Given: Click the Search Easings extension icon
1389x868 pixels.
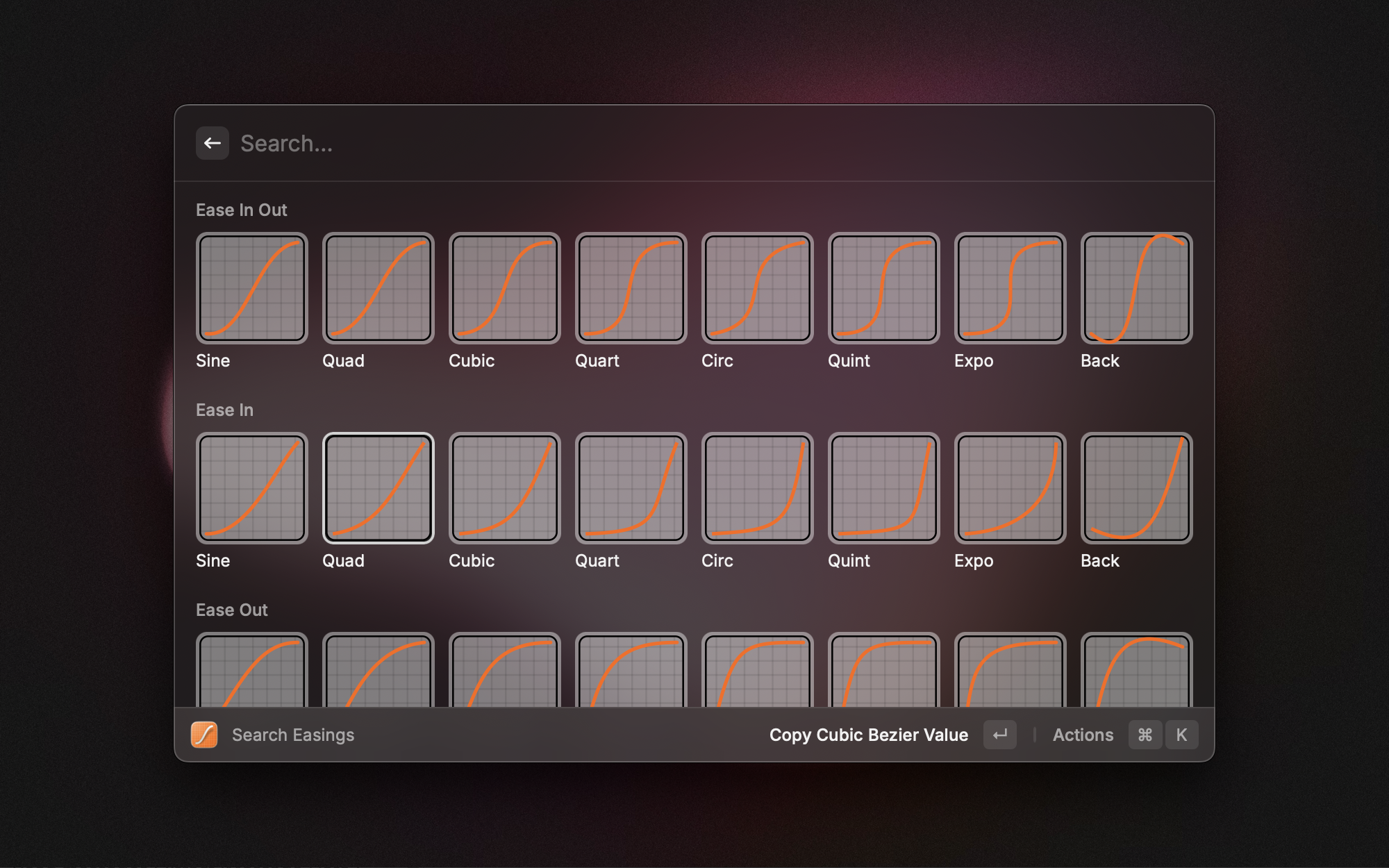Looking at the screenshot, I should pyautogui.click(x=204, y=735).
